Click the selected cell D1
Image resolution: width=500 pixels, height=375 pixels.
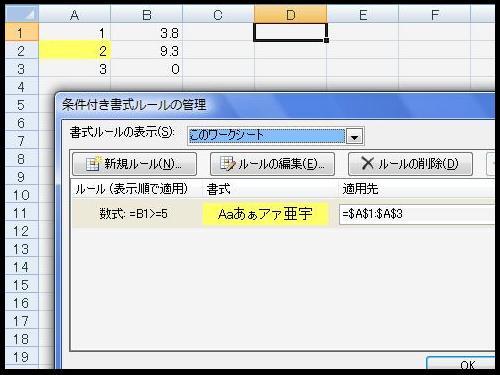click(290, 32)
